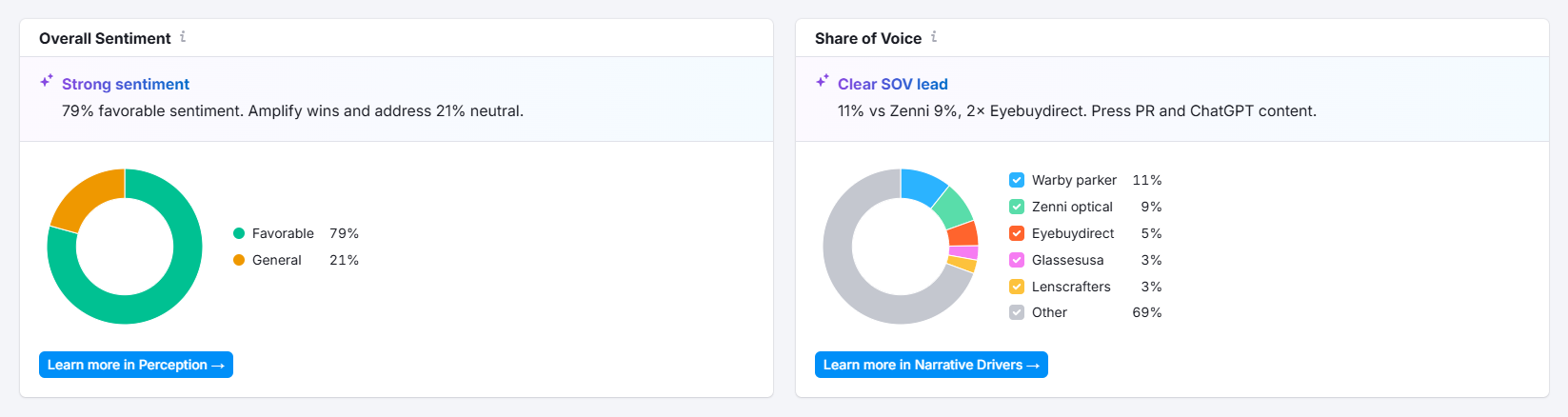Click sparkle icon beside Strong sentiment
Viewport: 1568px width, 417px height.
point(47,82)
